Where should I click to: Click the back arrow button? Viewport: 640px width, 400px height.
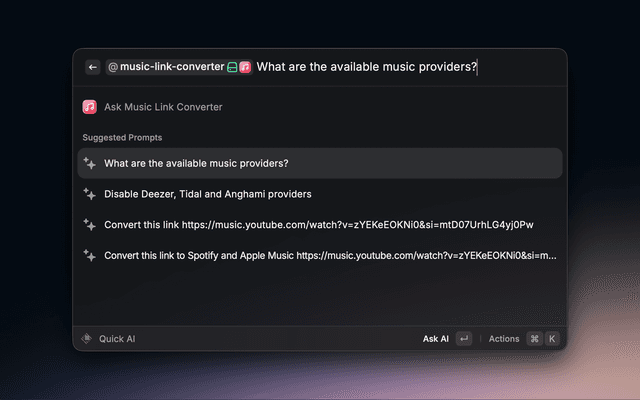coord(93,67)
